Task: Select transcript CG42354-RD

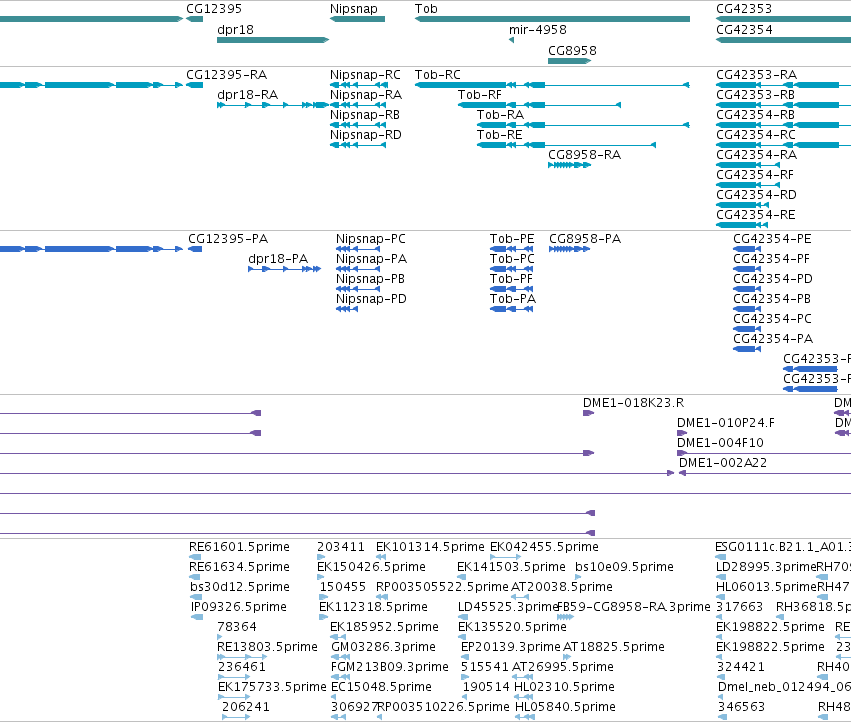Action: [742, 205]
